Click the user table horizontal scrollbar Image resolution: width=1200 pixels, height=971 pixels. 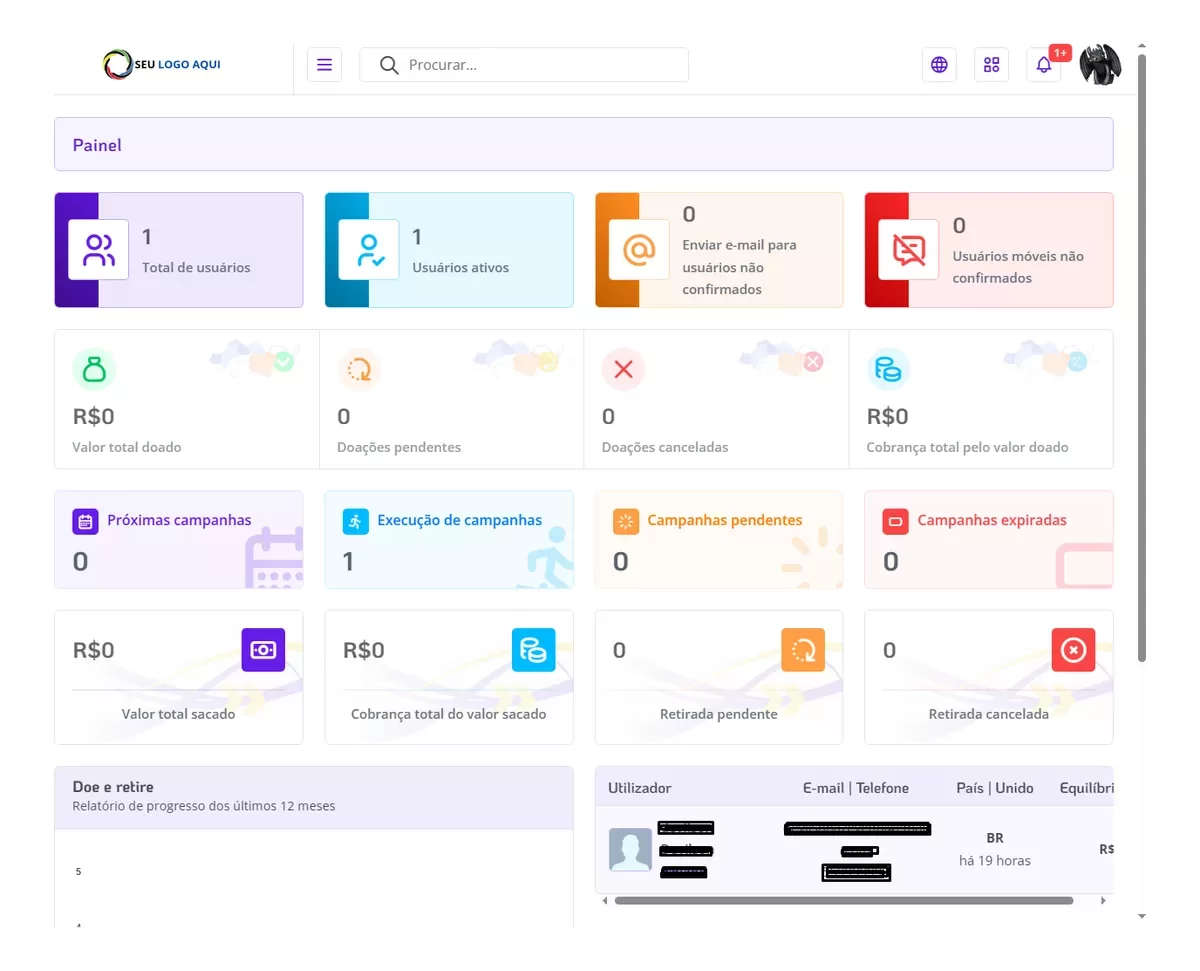coord(843,901)
